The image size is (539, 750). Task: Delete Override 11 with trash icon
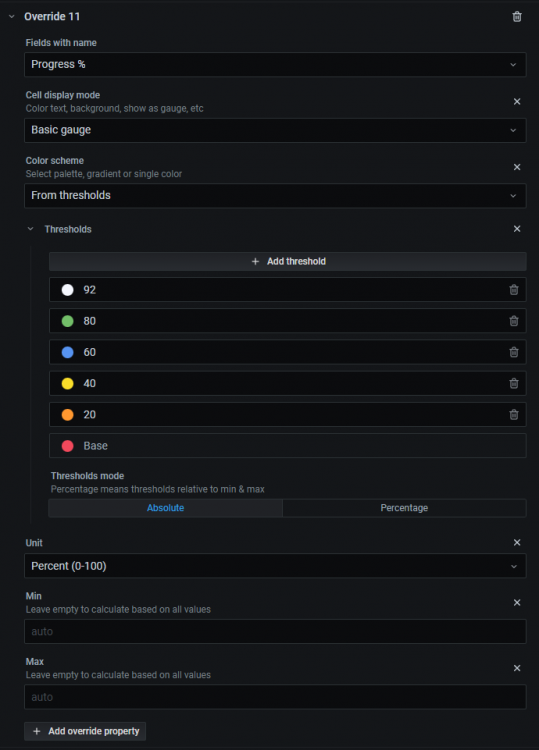point(517,17)
